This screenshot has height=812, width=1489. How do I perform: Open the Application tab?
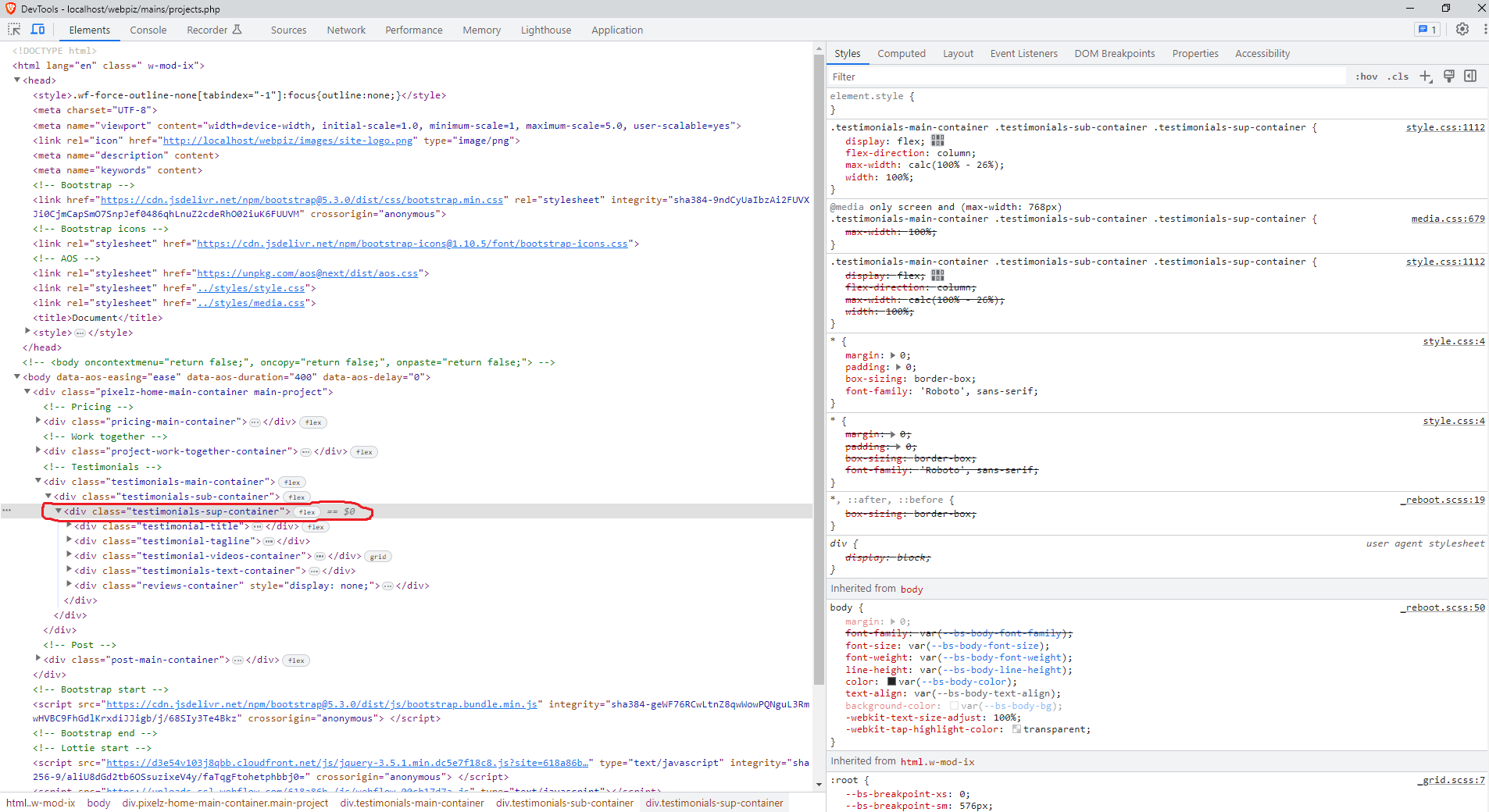[616, 30]
